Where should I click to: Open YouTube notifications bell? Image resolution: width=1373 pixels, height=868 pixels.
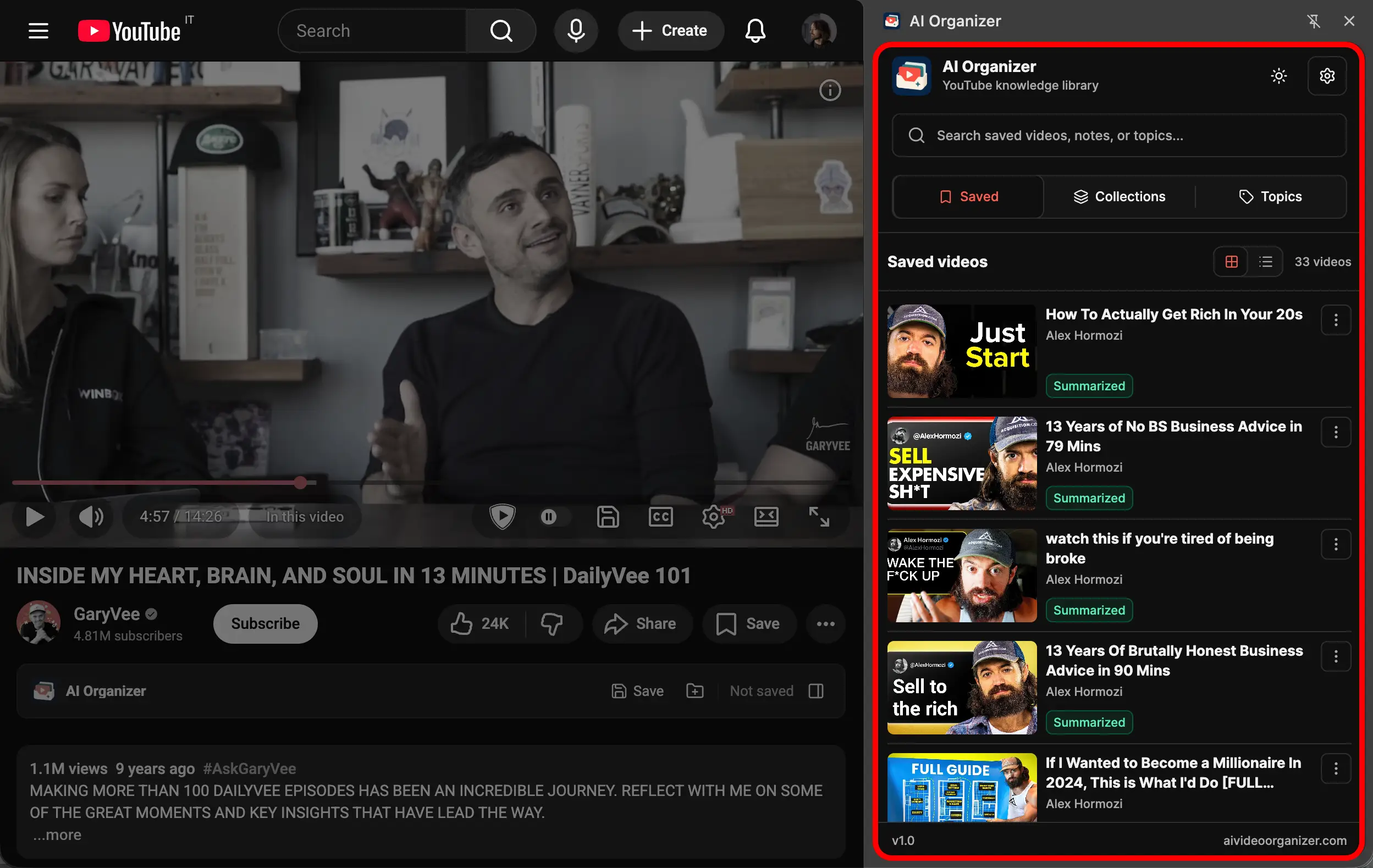[755, 31]
